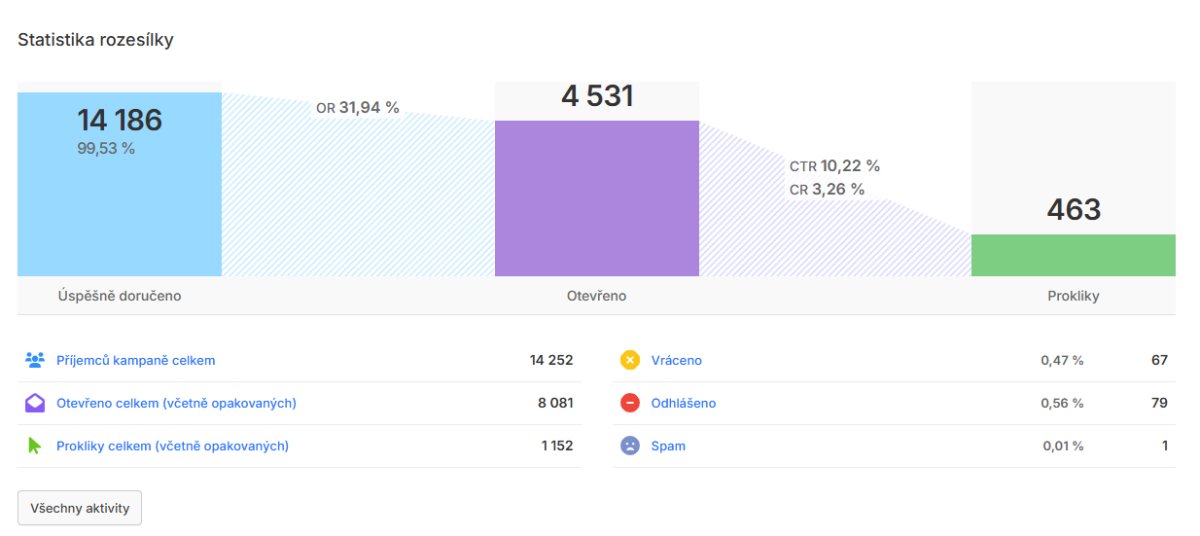Open the Odhlášeno link
1200x536 pixels.
point(684,403)
